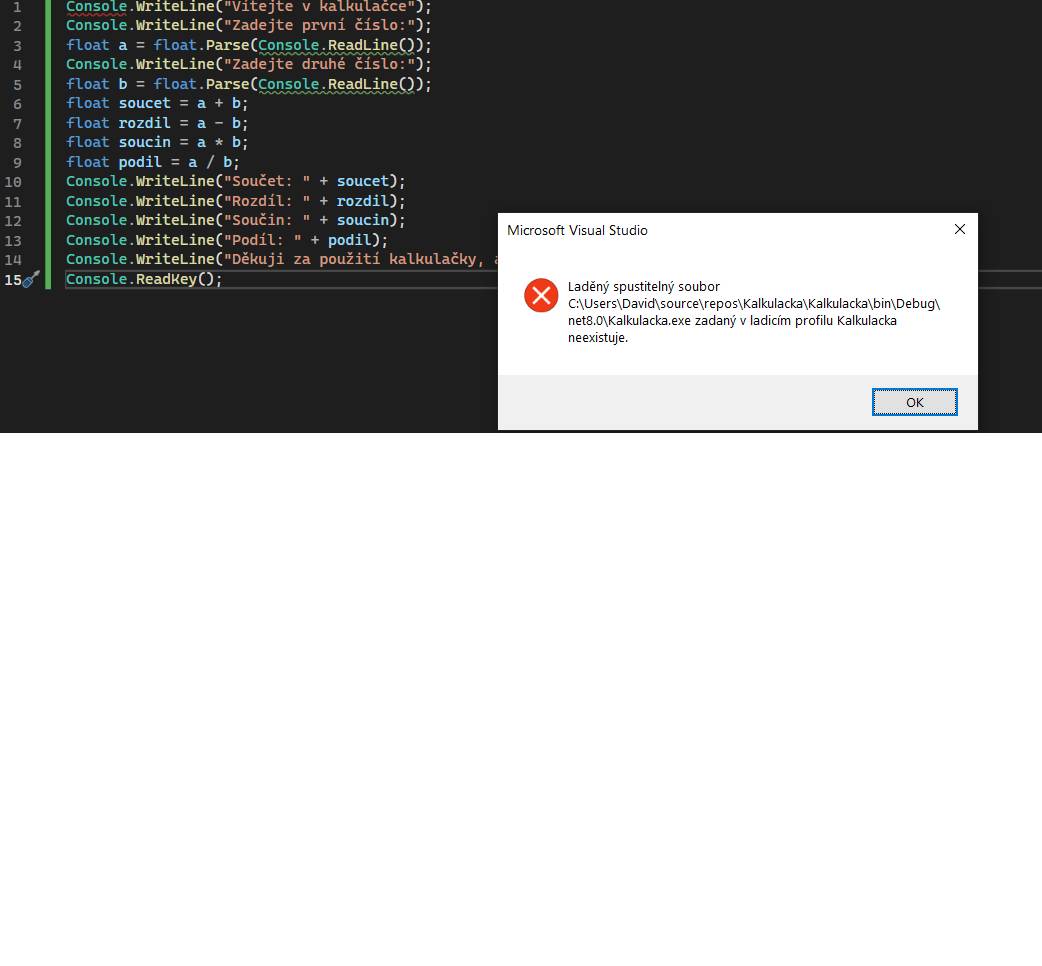
Task: Click the 'float a' declaration on line 3
Action: tap(249, 45)
